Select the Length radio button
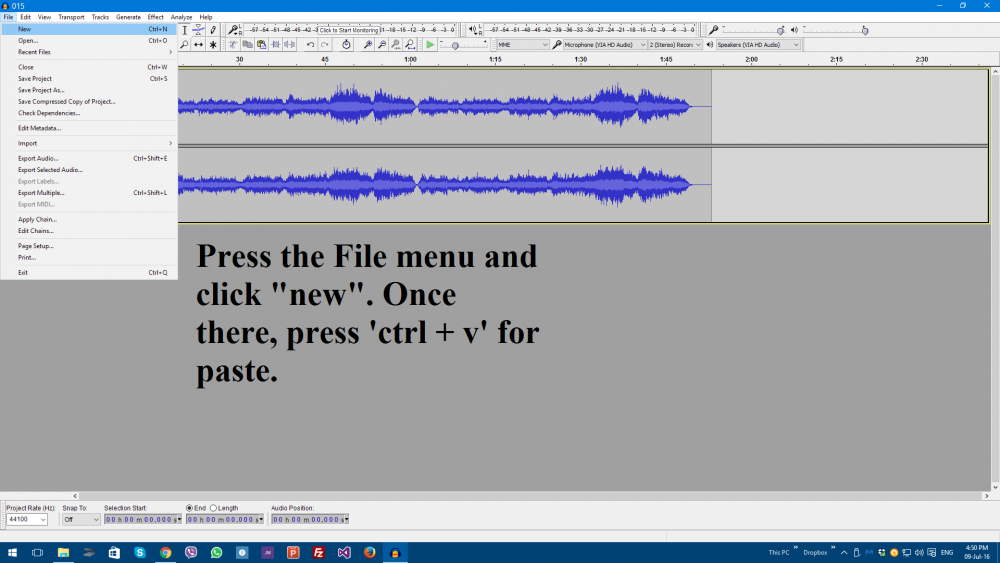This screenshot has height=563, width=1000. tap(214, 508)
